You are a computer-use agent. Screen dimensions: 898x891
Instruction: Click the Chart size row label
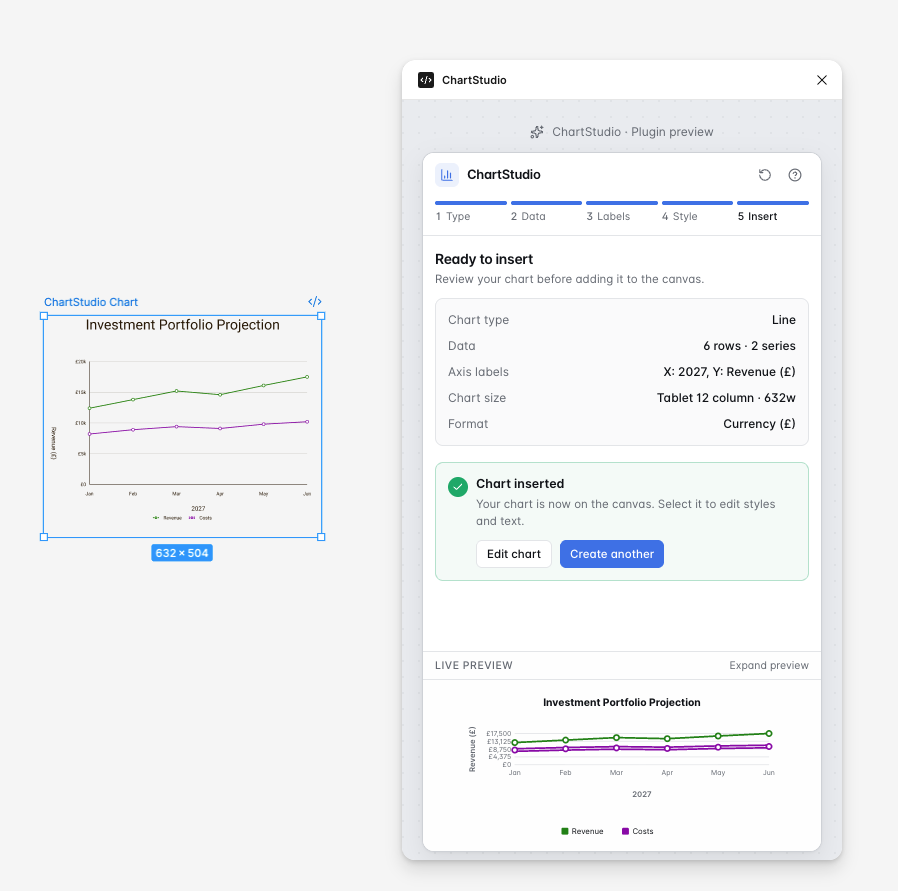[x=477, y=398]
